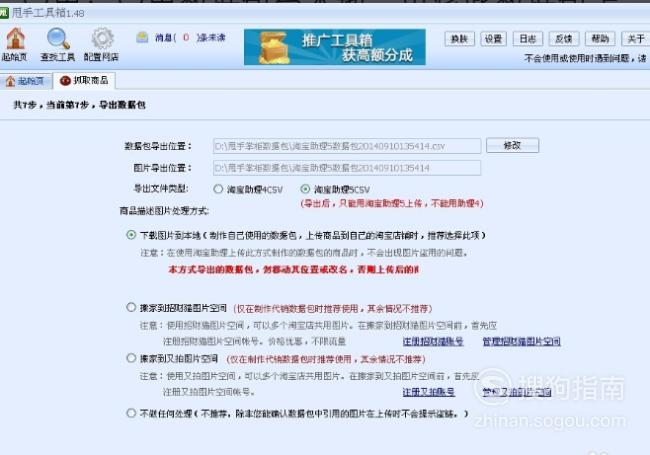Screen dimensions: 650x455
Task: Select 不做任何处理 radio option
Action: pos(131,413)
